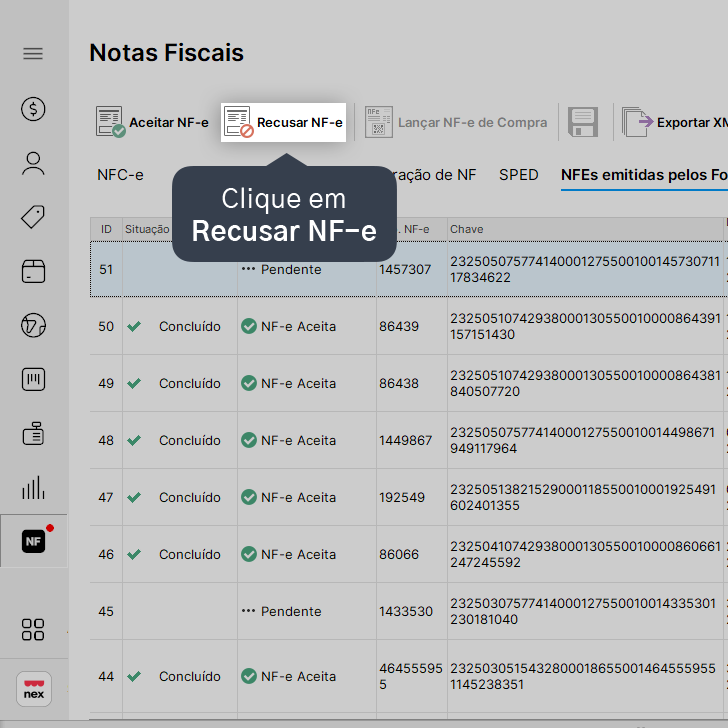Switch to the NFC-e tab
Viewport: 728px width, 728px height.
click(x=120, y=175)
